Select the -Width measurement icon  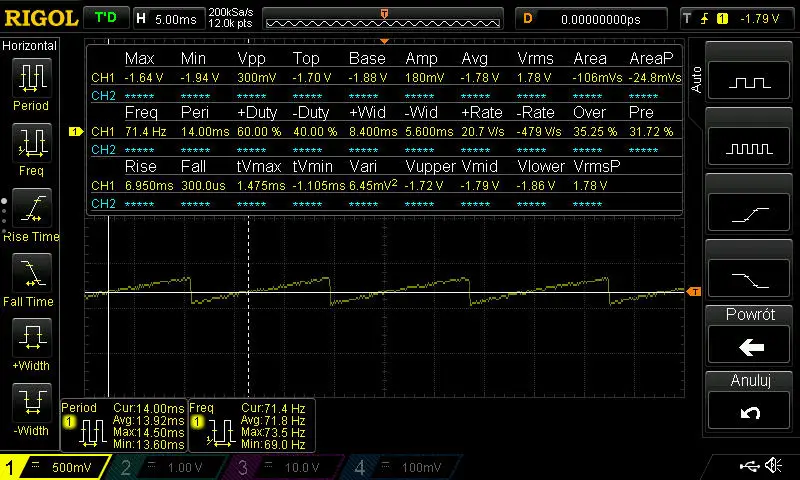31,403
